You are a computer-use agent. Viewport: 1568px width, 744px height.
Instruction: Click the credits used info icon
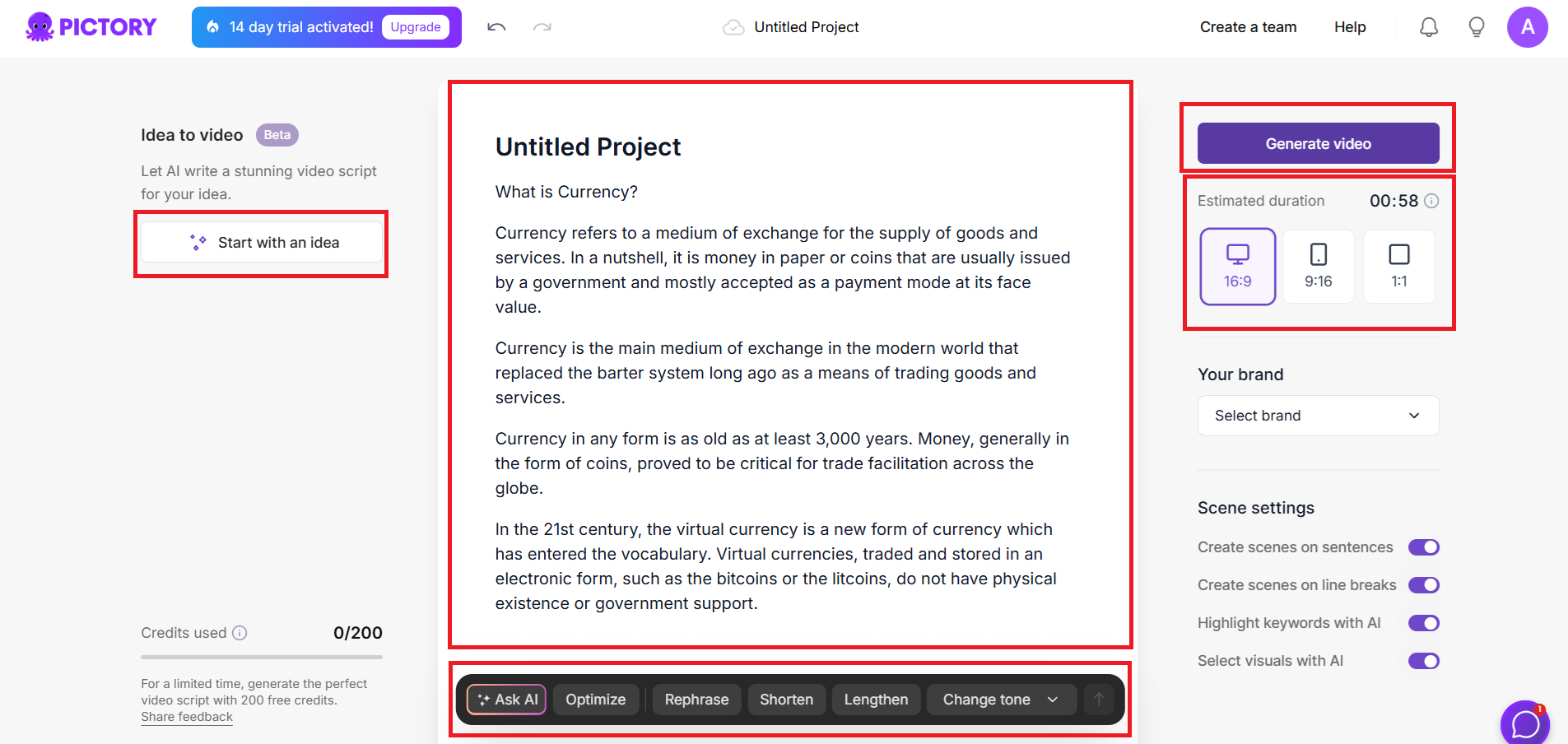[x=240, y=633]
